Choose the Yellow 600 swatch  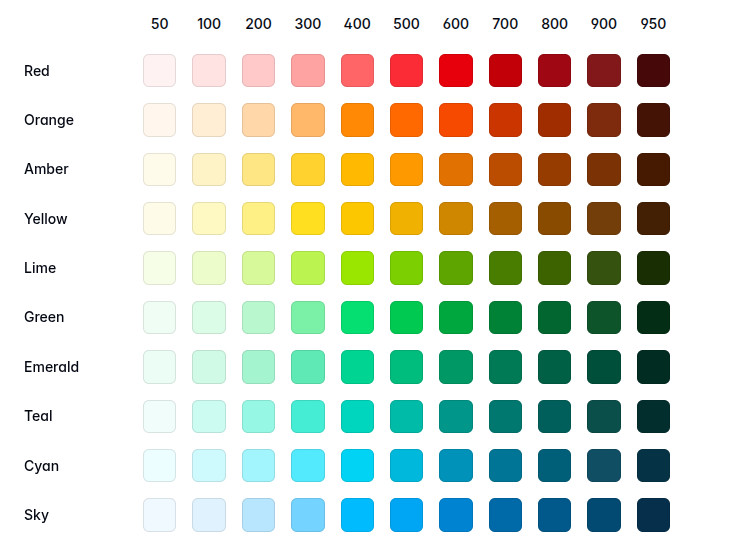tap(455, 219)
